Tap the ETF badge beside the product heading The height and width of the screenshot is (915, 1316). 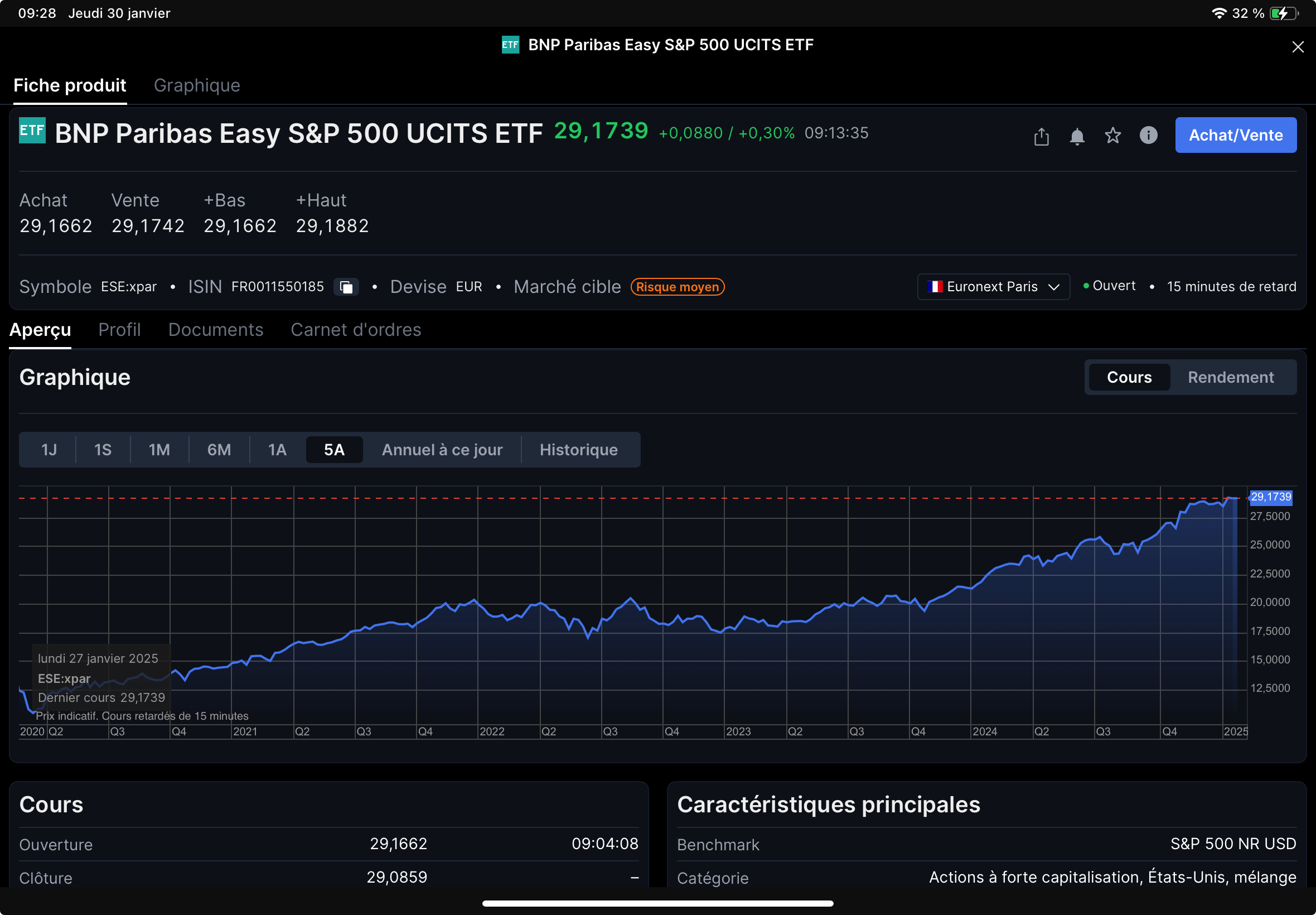[32, 131]
